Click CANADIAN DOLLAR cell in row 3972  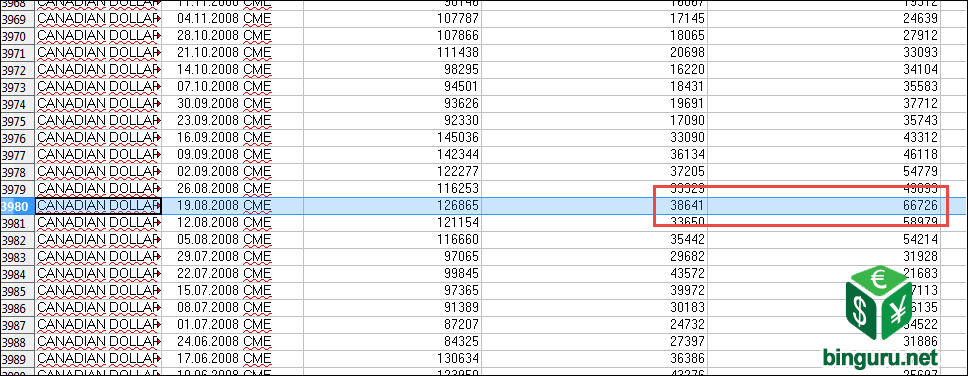(98, 70)
